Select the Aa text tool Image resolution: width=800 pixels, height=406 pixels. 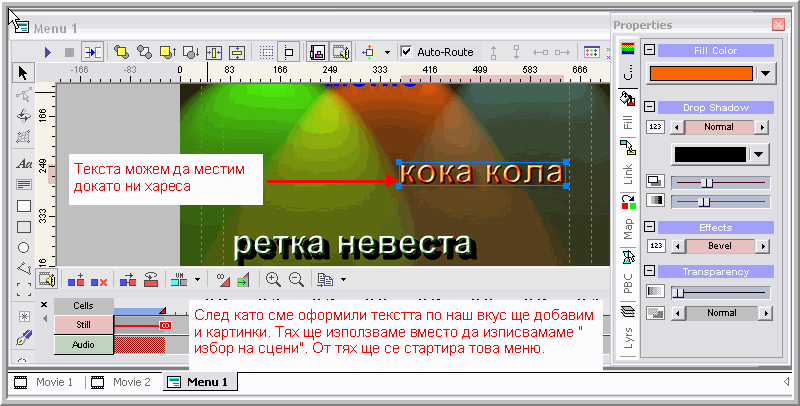point(23,164)
